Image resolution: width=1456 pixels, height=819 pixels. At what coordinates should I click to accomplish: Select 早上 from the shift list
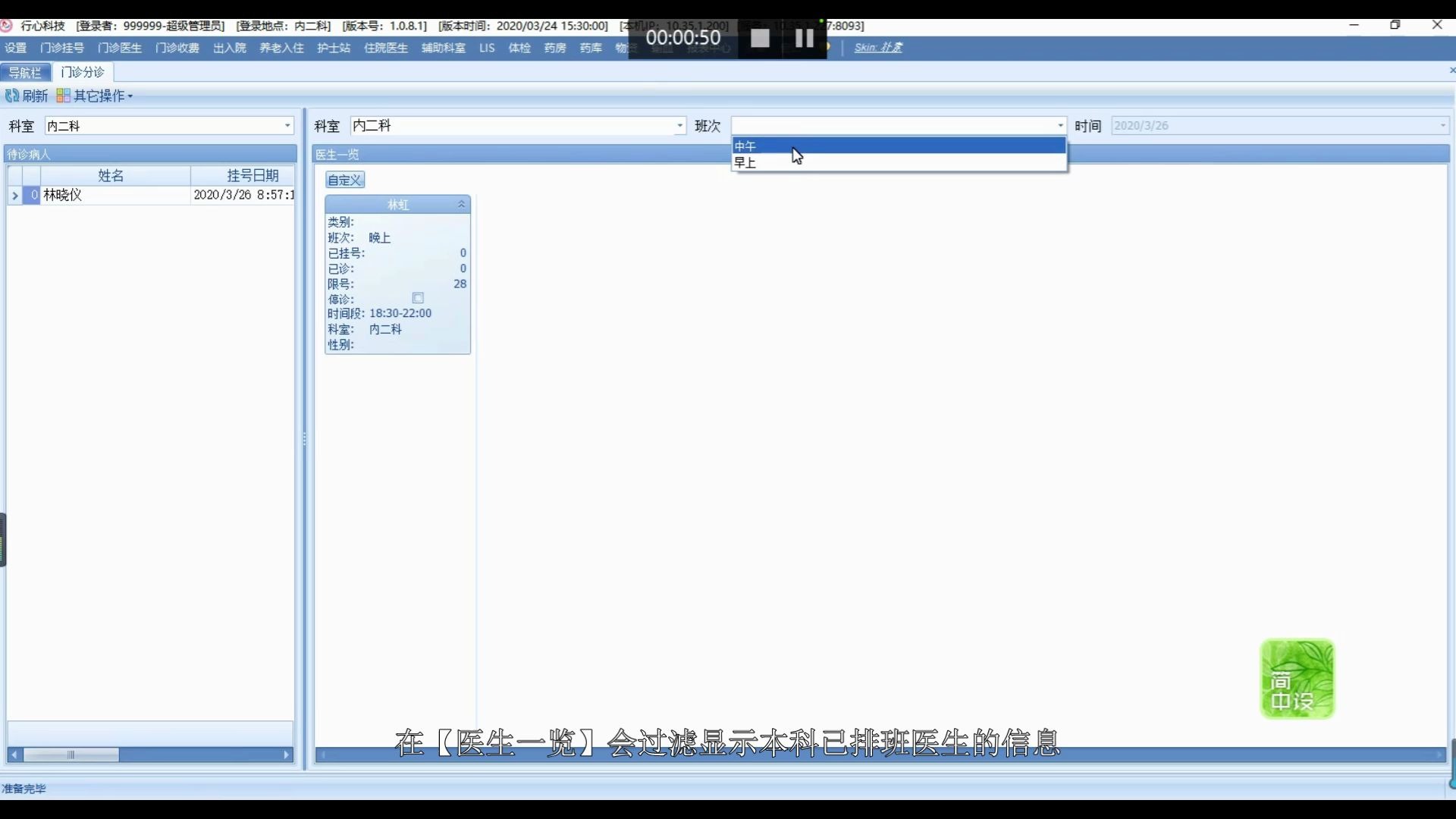click(746, 162)
